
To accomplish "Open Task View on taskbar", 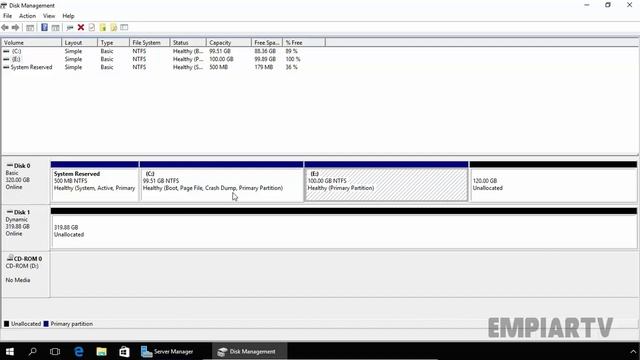I will coord(55,351).
